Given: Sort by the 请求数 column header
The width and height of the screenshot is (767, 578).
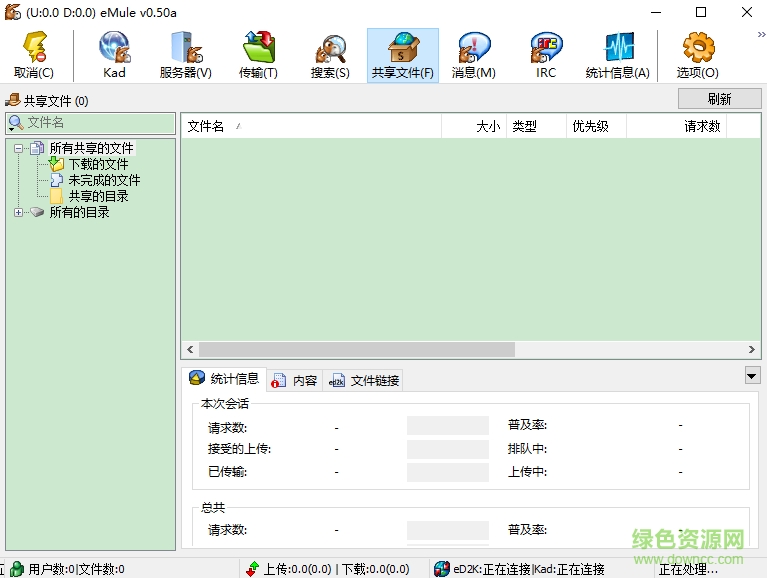Looking at the screenshot, I should click(677, 126).
